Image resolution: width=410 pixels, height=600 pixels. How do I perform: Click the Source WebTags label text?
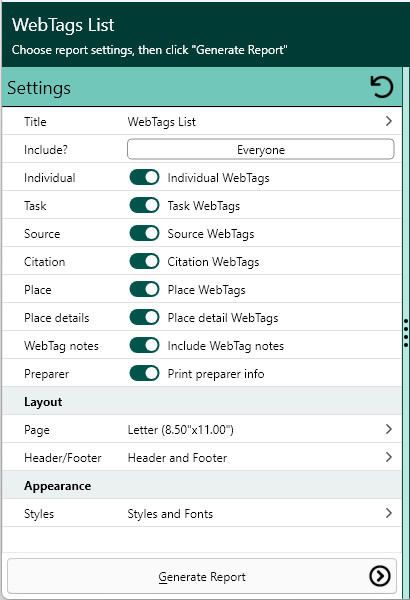[211, 234]
